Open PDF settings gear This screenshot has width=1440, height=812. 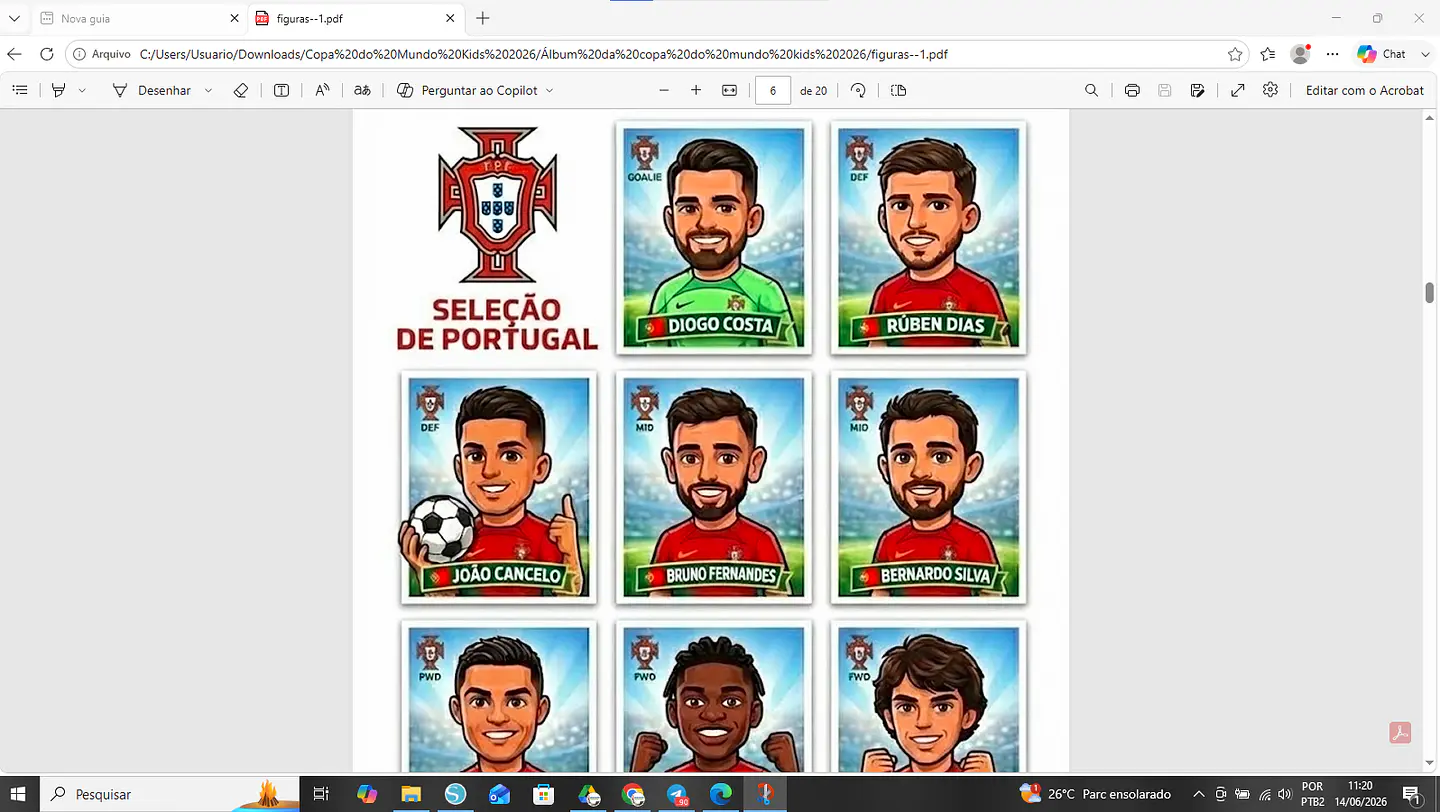(x=1270, y=90)
